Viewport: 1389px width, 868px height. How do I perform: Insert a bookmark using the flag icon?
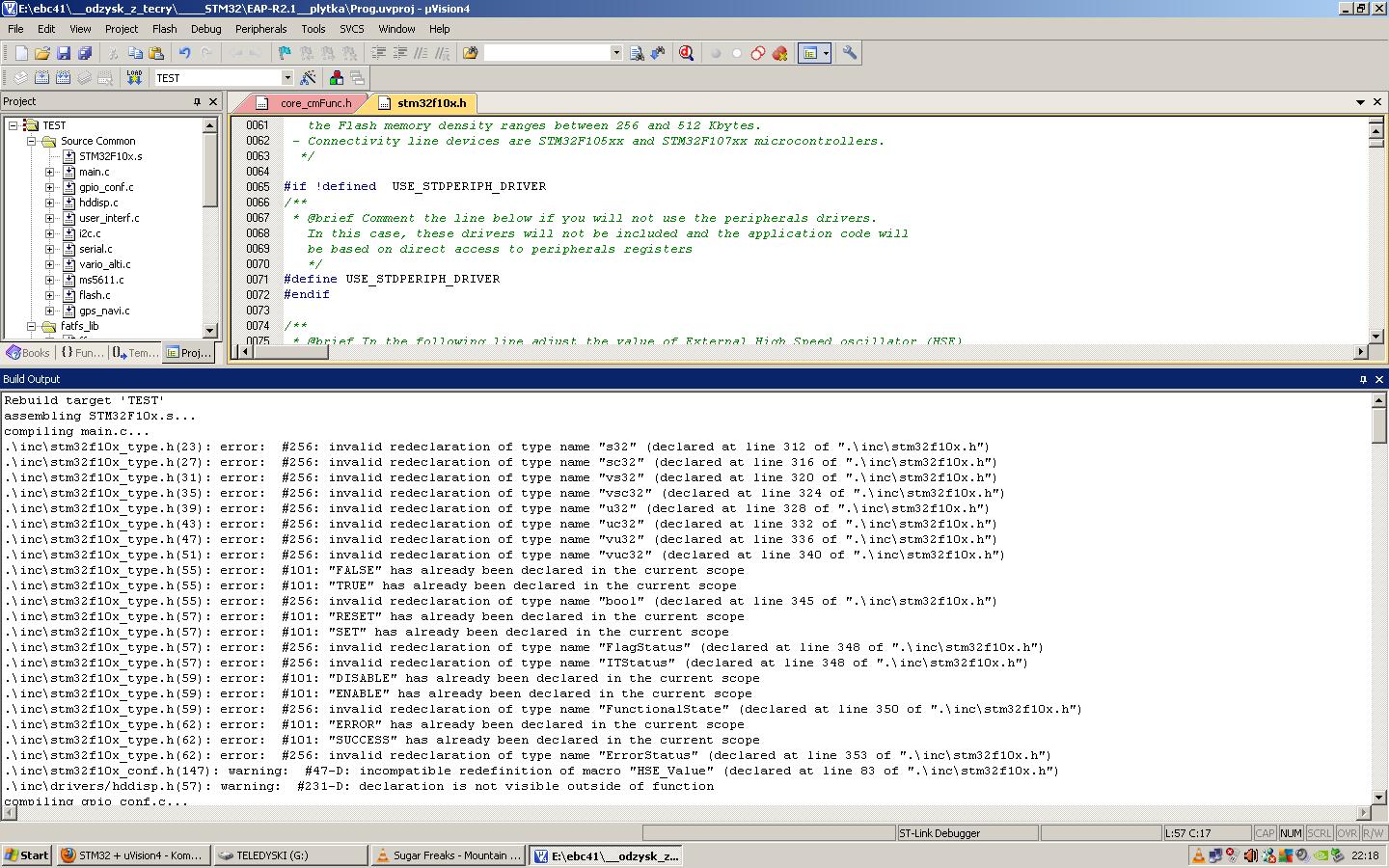point(285,53)
